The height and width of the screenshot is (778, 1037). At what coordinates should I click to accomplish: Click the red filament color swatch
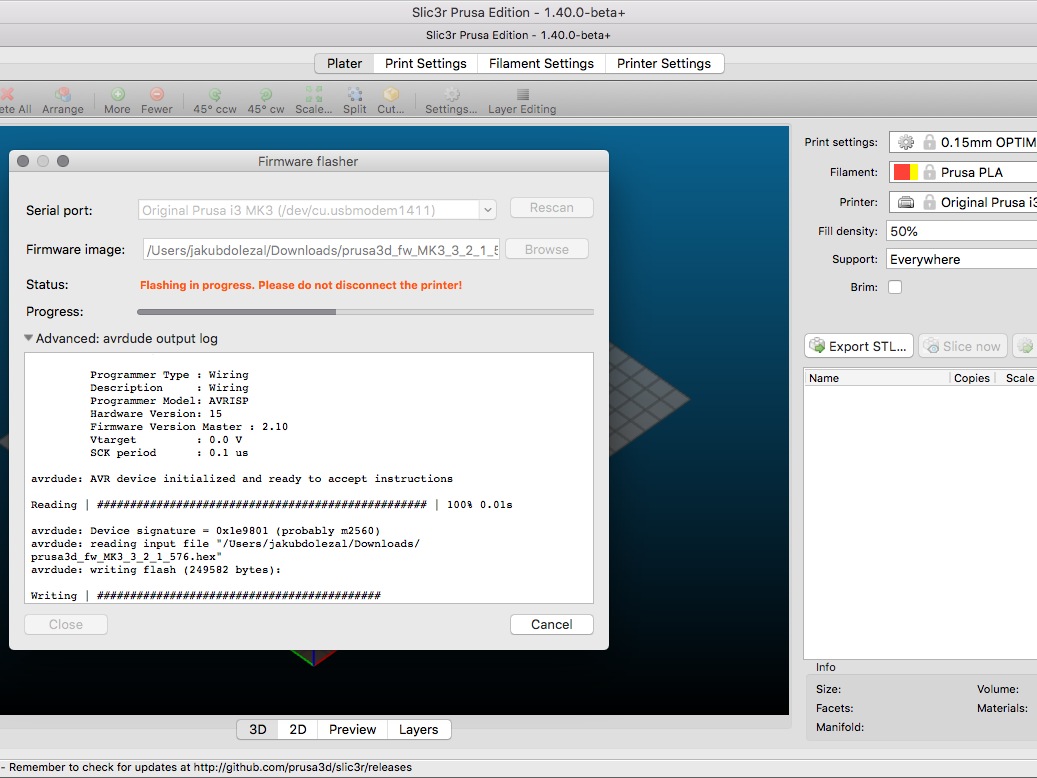point(901,172)
